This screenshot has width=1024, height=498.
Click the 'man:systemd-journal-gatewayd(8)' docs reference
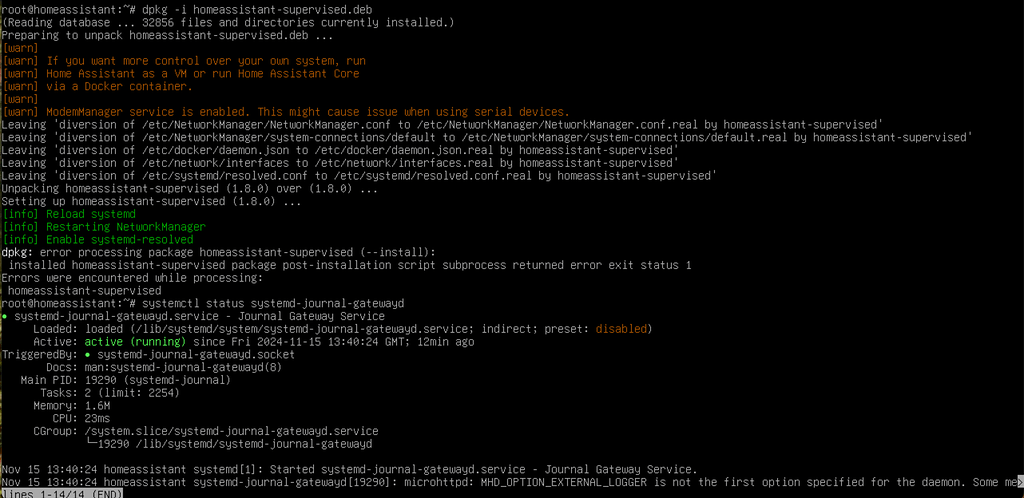pyautogui.click(x=184, y=367)
